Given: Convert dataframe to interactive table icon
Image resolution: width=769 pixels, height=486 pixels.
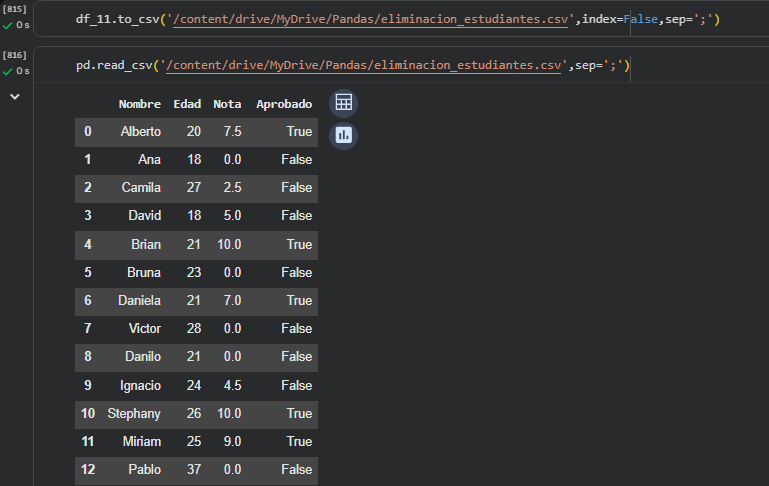Looking at the screenshot, I should click(343, 103).
